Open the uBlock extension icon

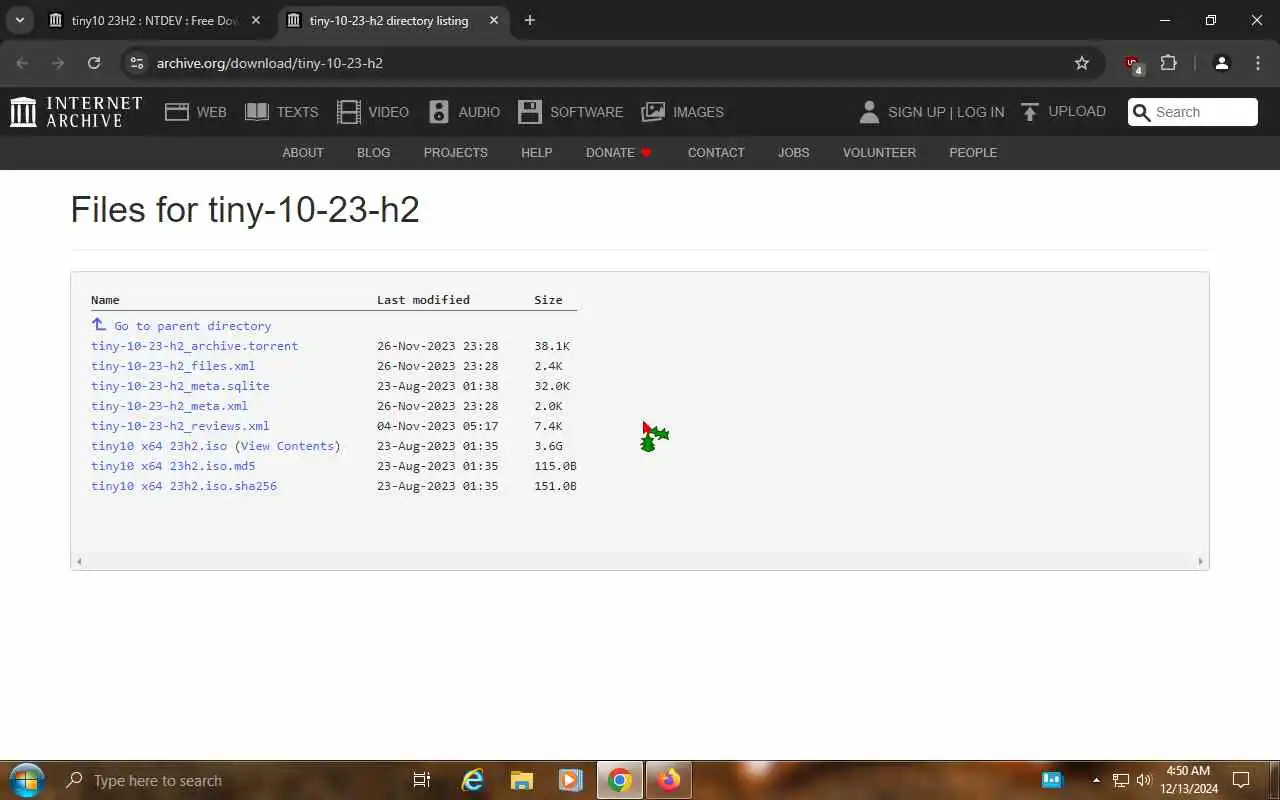coord(1133,64)
